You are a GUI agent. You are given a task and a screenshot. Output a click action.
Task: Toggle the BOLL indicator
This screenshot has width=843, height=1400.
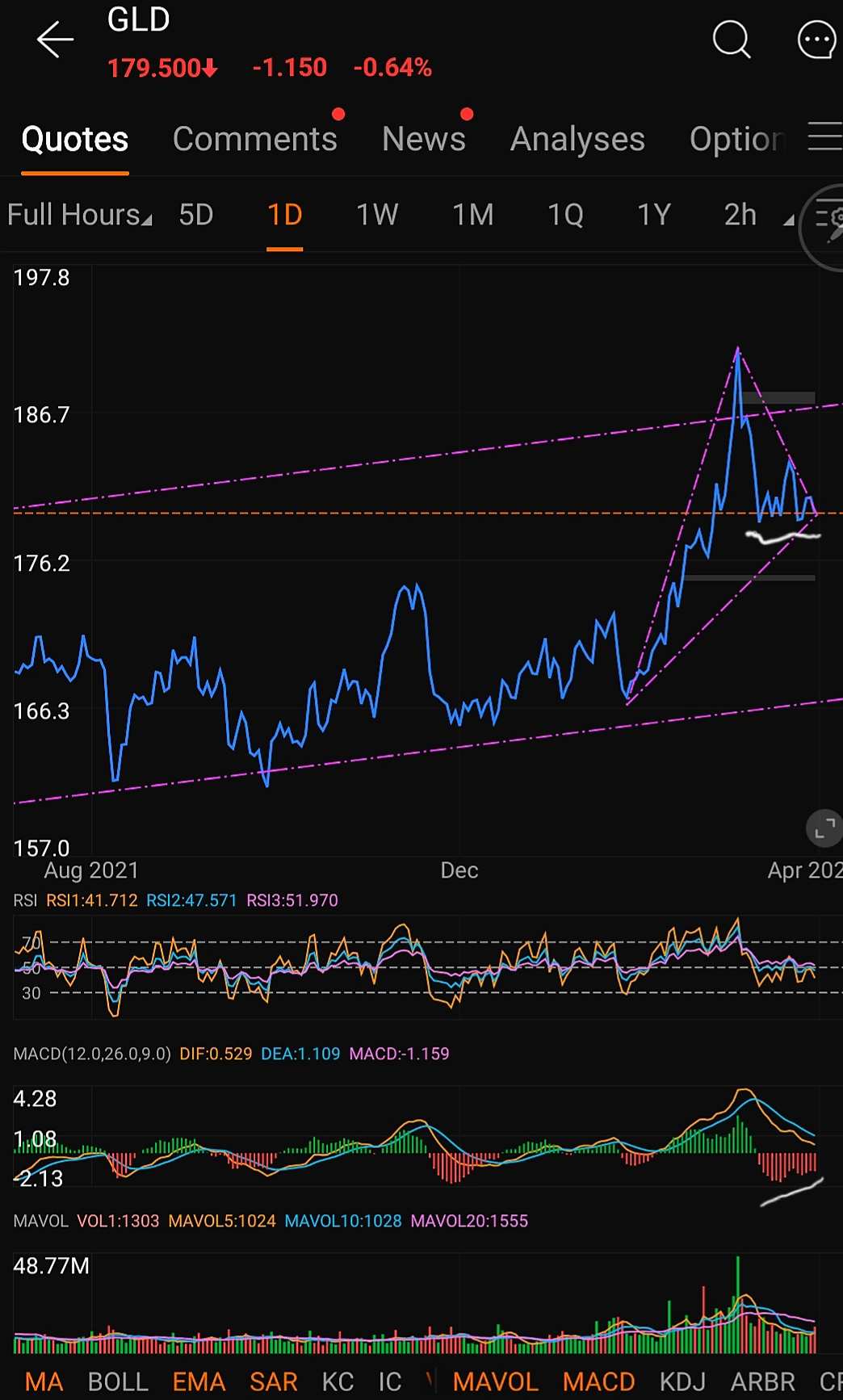tap(118, 1381)
